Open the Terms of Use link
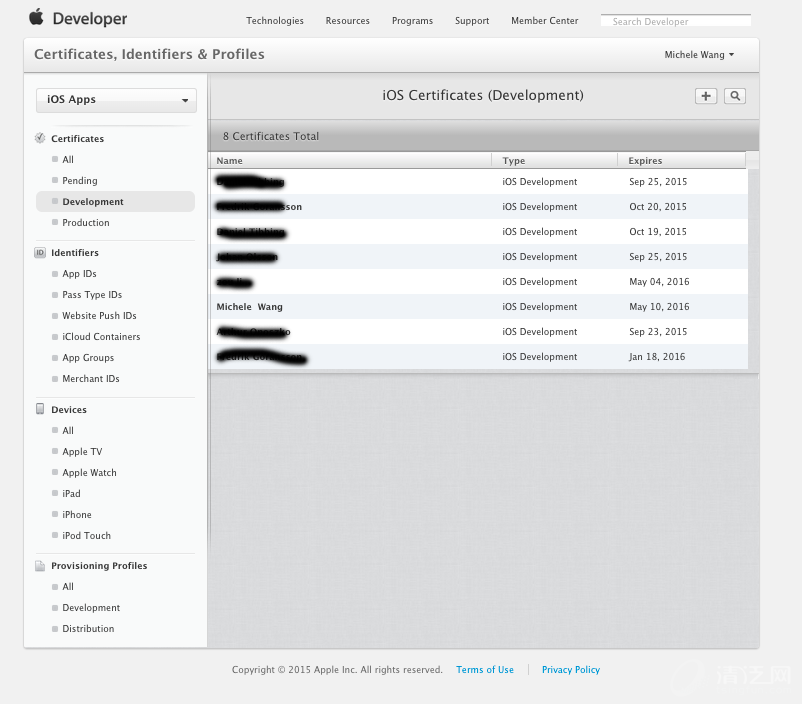 click(x=485, y=670)
